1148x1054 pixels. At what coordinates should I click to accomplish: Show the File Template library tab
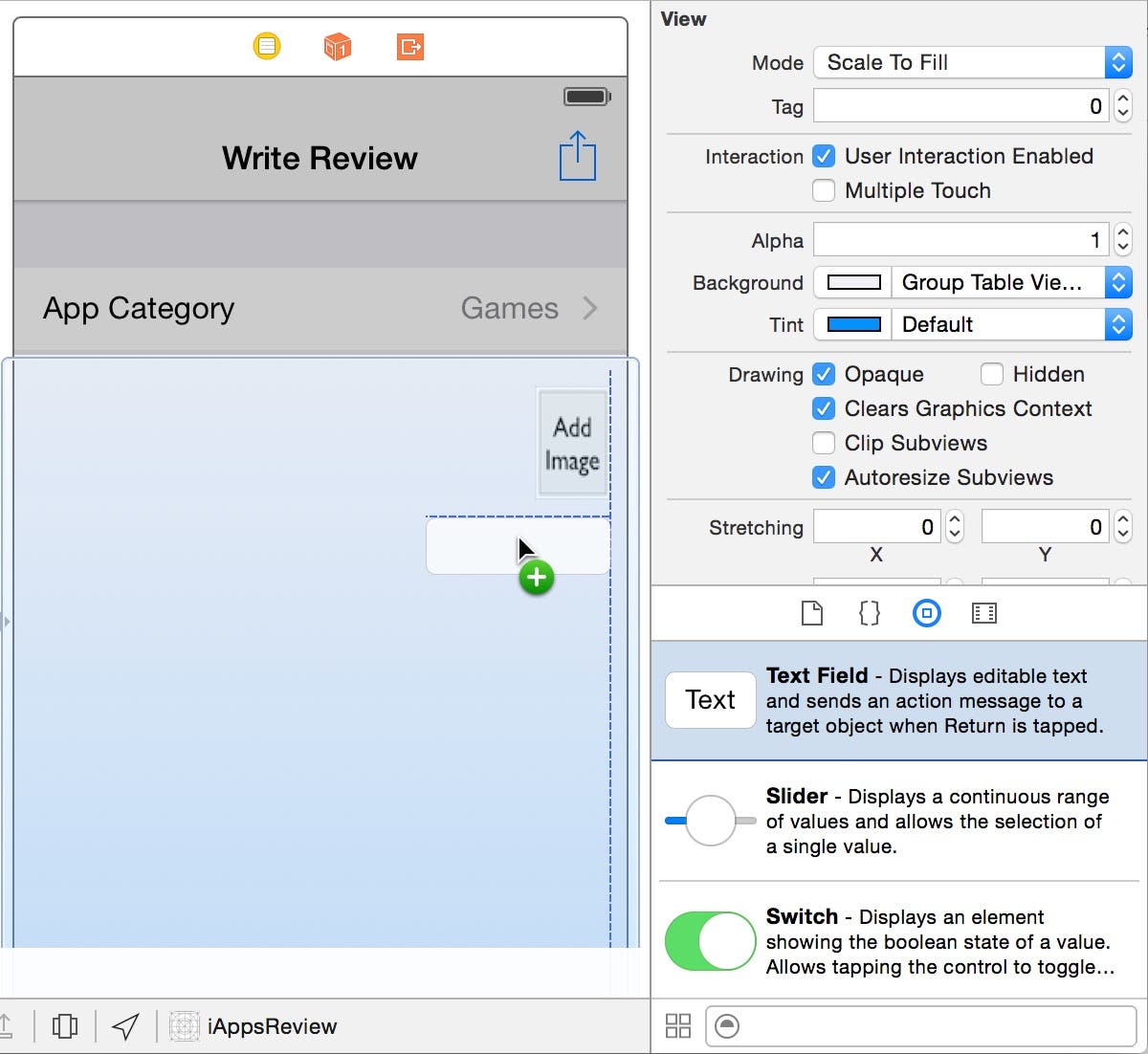[811, 613]
